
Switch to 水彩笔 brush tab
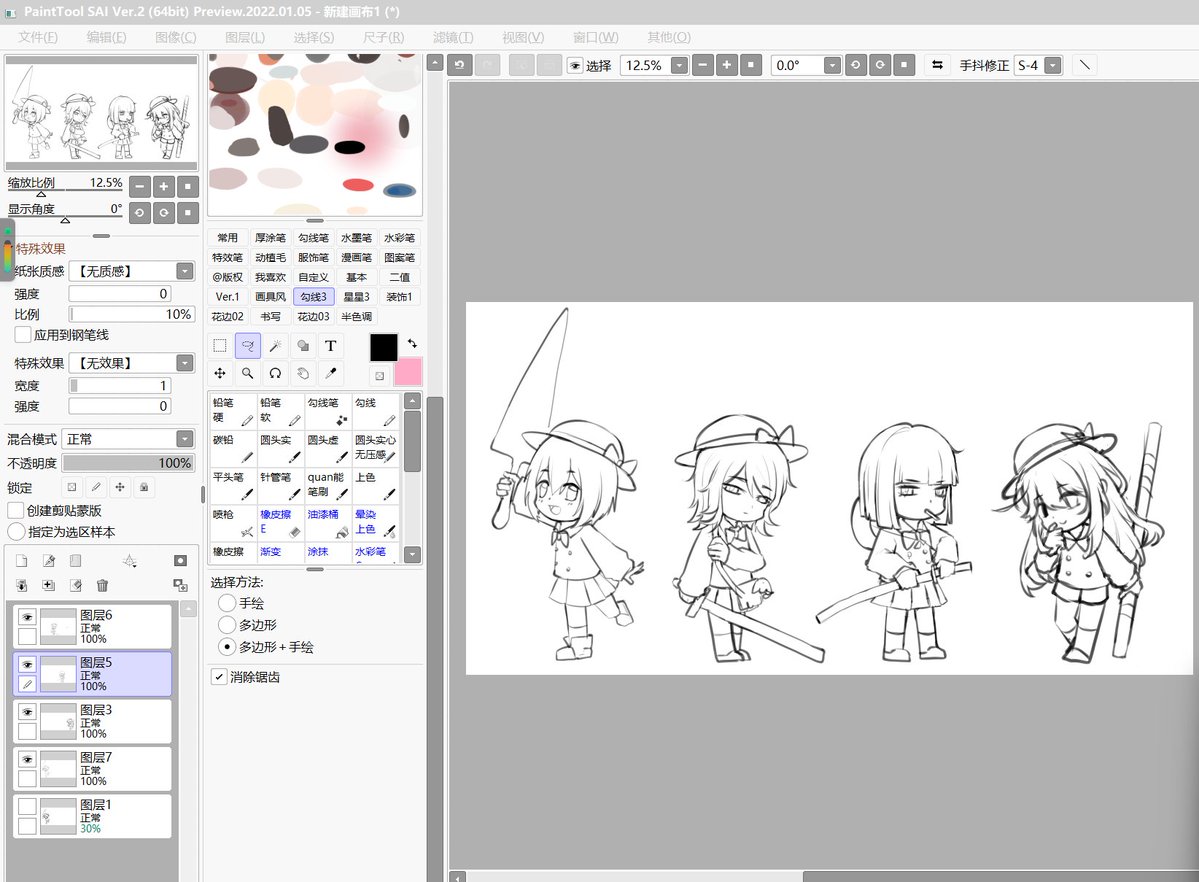pos(399,238)
